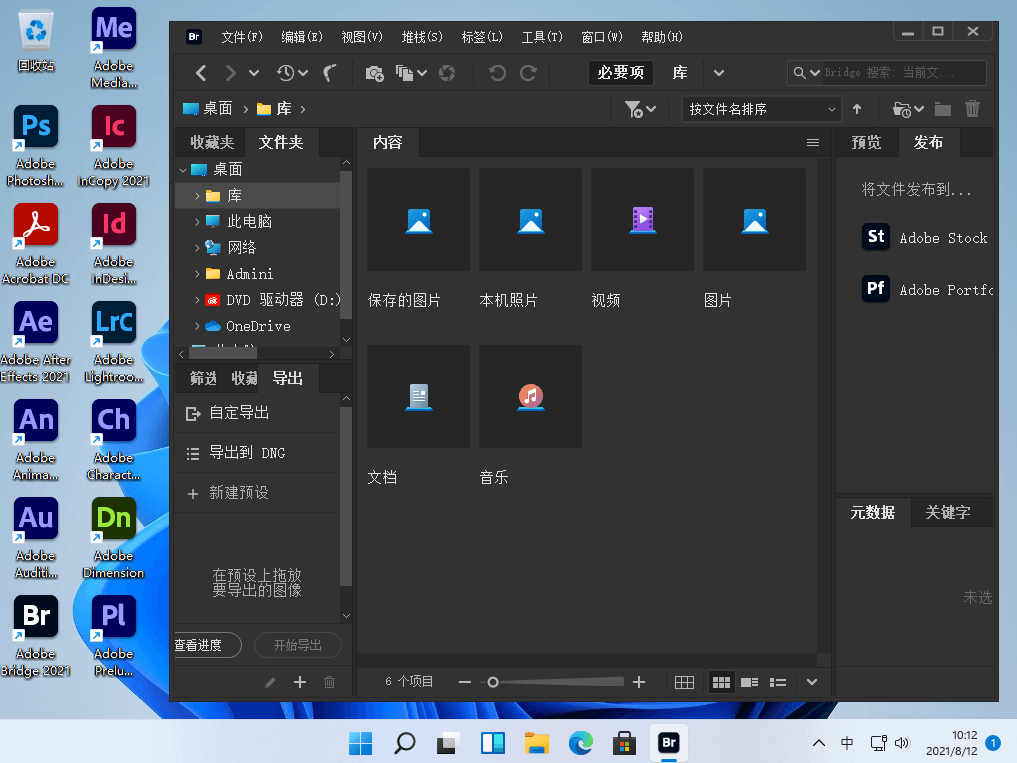Screen dimensions: 1017x763
Task: Select 自定导出 preset
Action: (x=257, y=413)
